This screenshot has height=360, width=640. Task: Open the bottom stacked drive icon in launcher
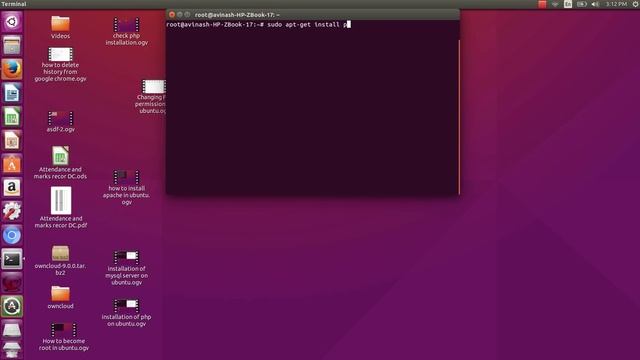click(x=12, y=350)
